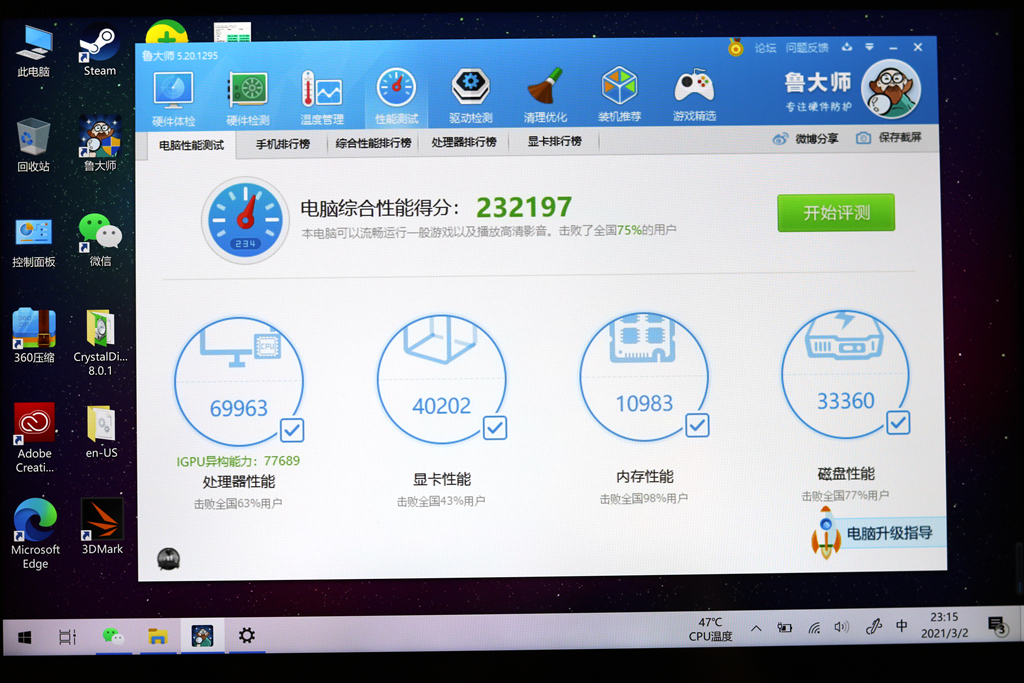The image size is (1024, 683).
Task: Toggle the 内存性能 checkbox
Action: (697, 425)
